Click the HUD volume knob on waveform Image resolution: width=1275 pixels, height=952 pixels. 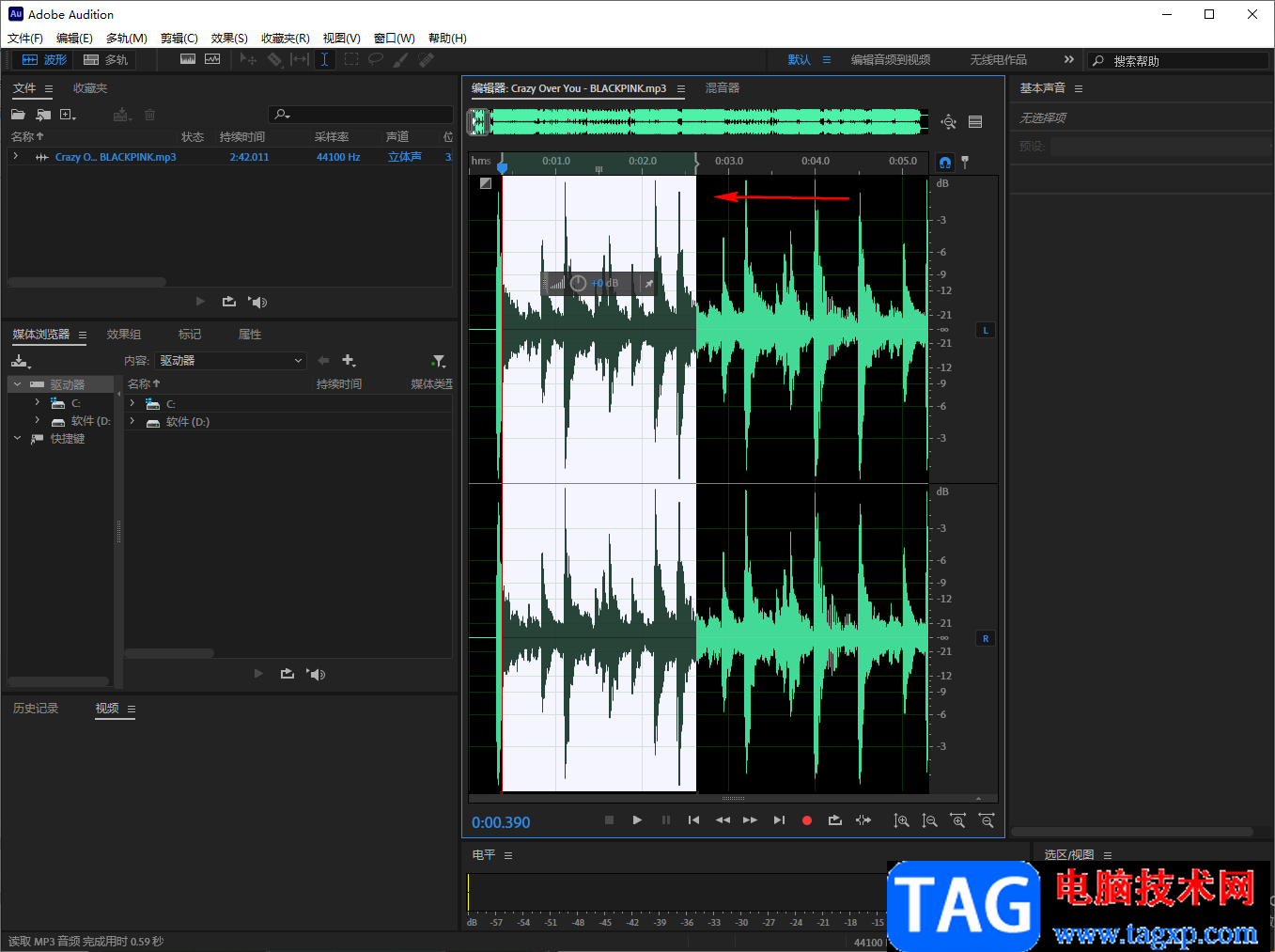pyautogui.click(x=578, y=283)
